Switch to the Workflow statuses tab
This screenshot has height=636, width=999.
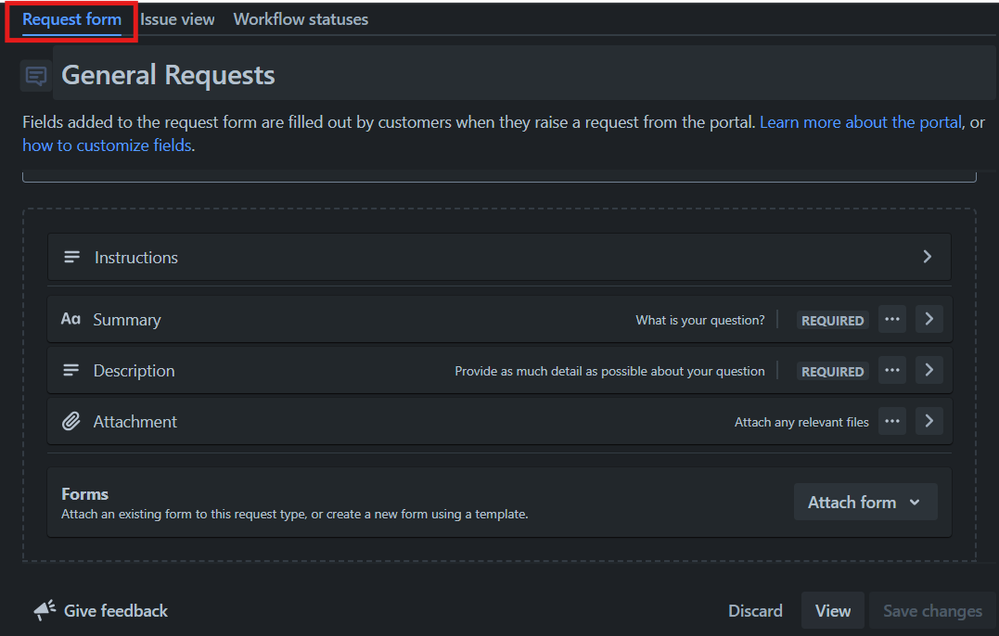pos(300,19)
